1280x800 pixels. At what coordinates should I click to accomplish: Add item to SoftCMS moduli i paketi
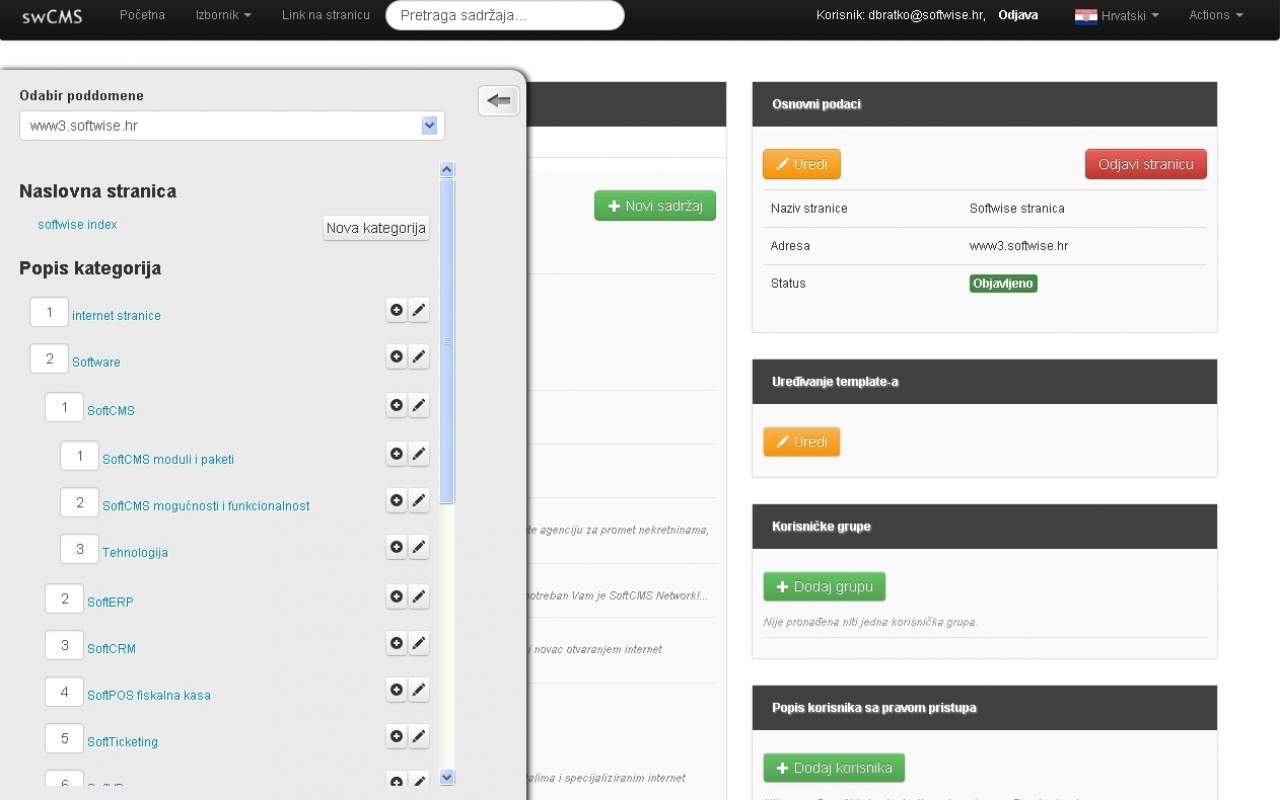(397, 454)
